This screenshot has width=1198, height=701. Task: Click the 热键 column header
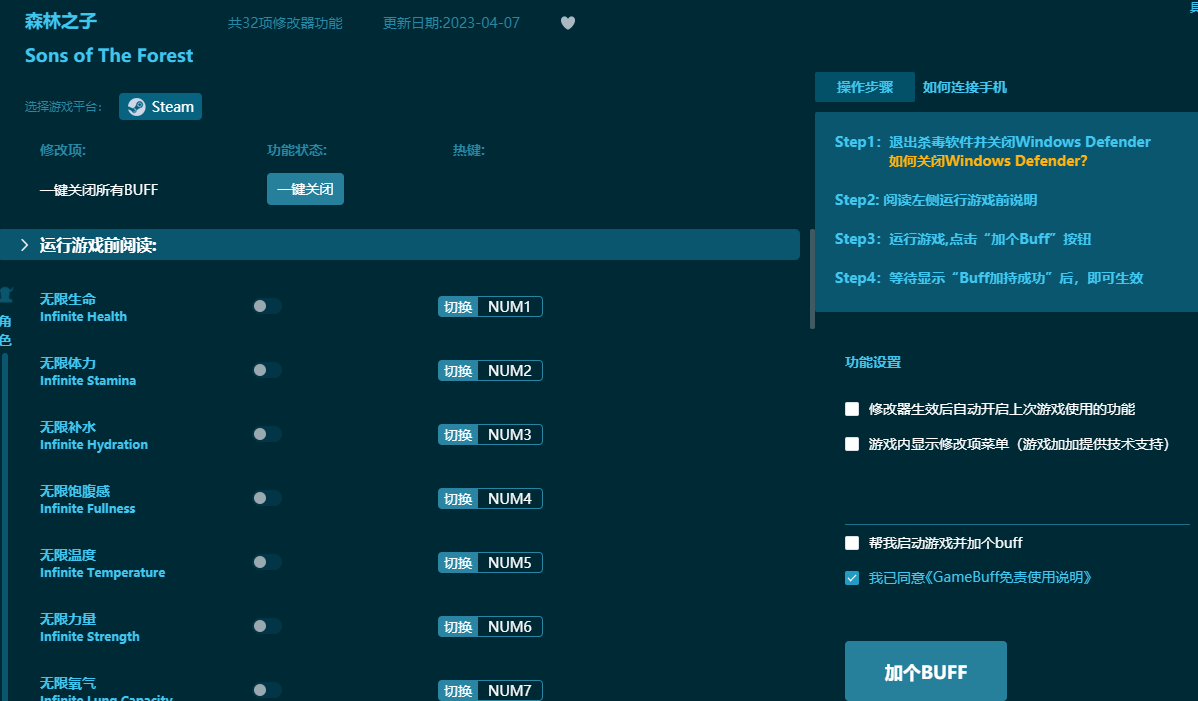point(469,150)
